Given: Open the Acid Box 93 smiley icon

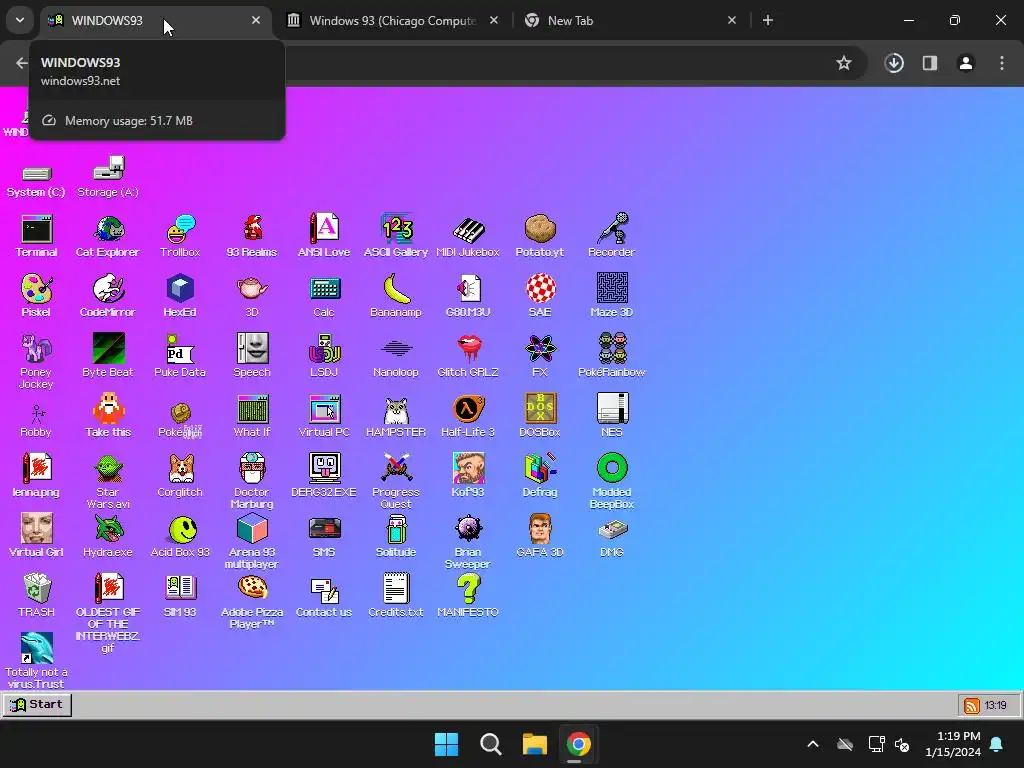Looking at the screenshot, I should [x=180, y=536].
